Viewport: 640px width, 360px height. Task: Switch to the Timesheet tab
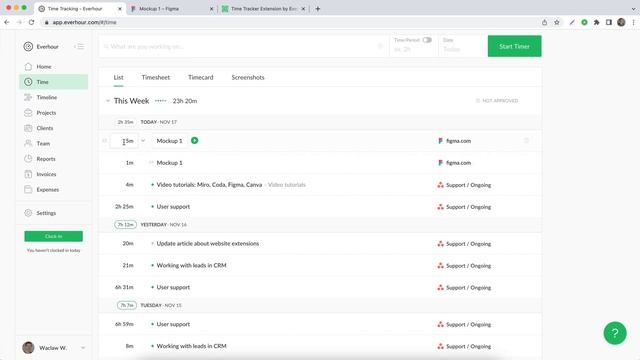coord(156,78)
